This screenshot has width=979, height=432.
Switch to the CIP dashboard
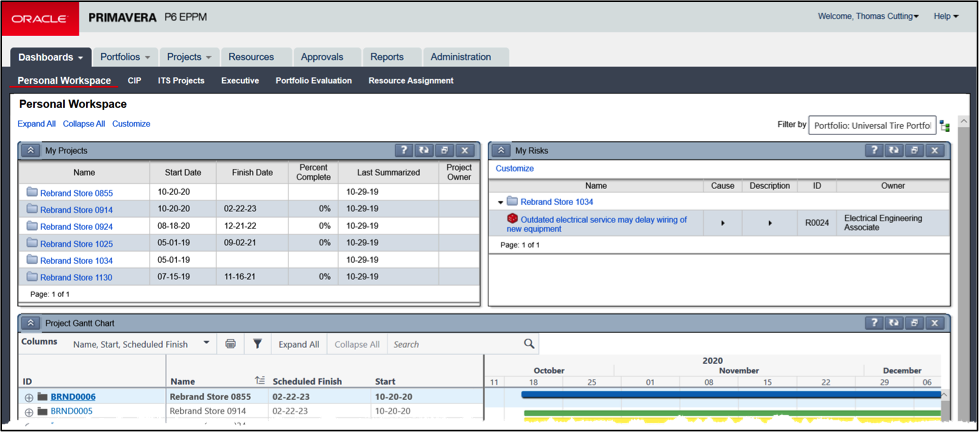(x=134, y=81)
